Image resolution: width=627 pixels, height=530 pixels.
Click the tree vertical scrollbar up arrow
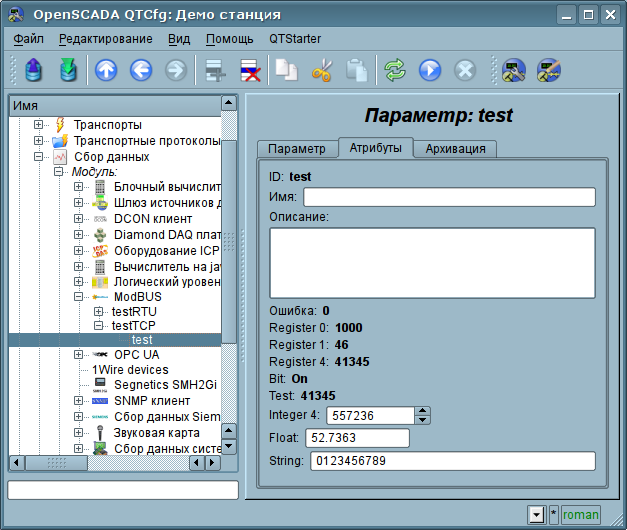229,103
